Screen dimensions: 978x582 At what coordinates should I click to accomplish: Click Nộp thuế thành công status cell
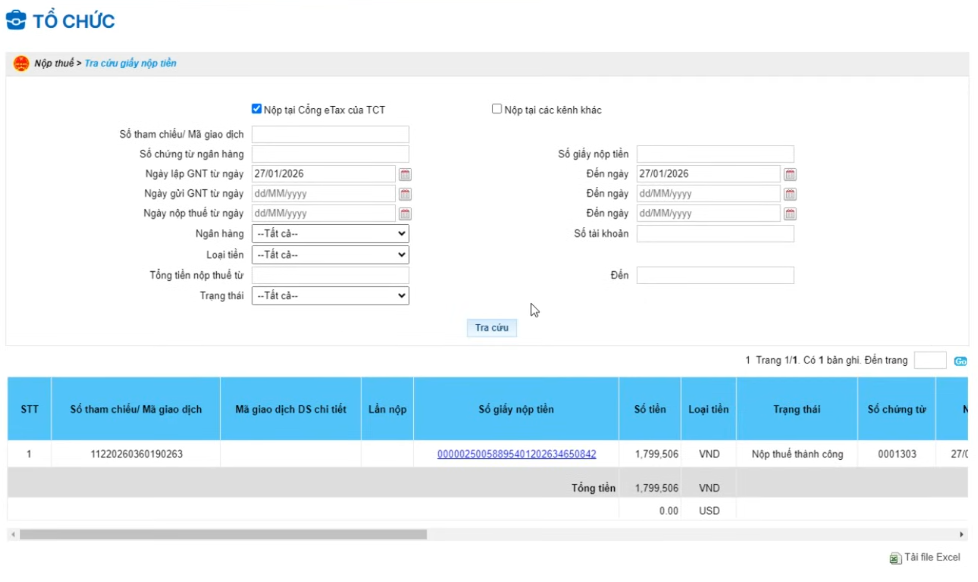pos(797,454)
